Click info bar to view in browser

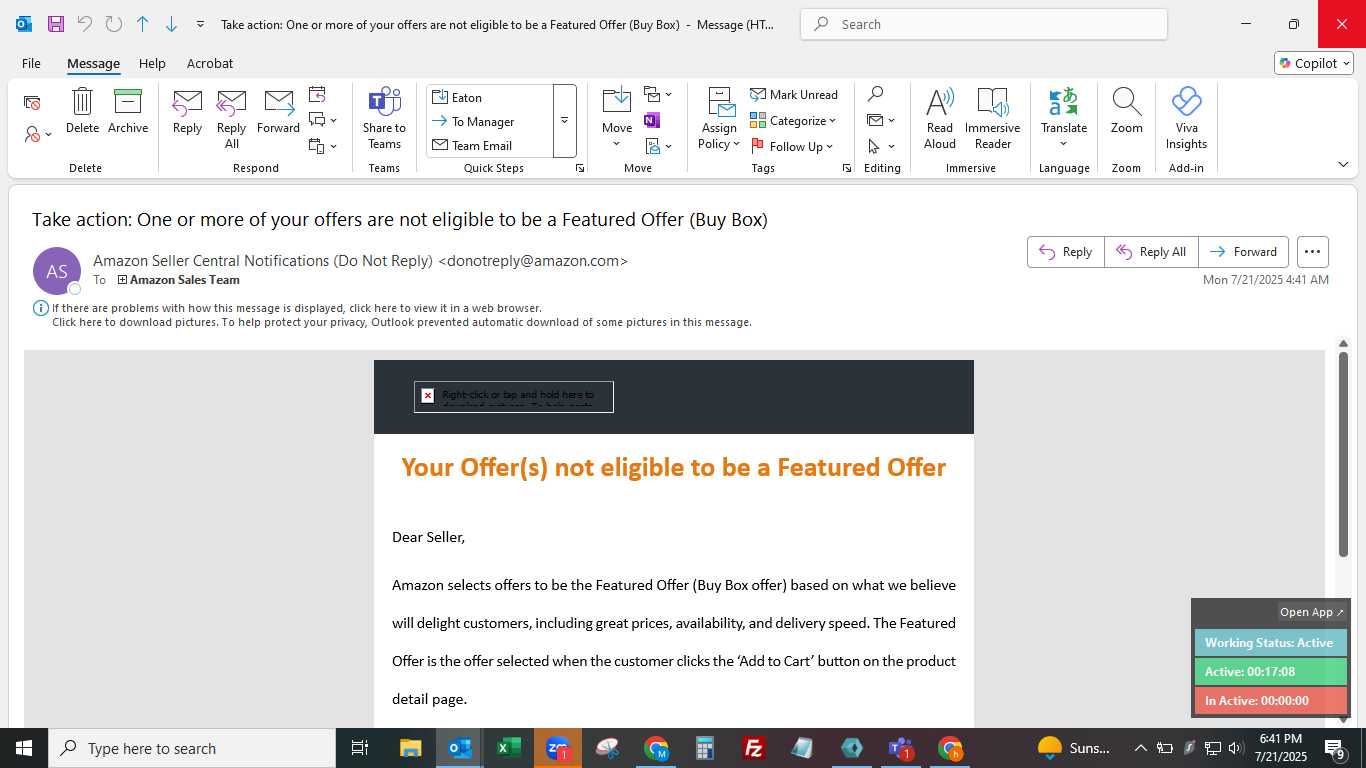(x=297, y=308)
